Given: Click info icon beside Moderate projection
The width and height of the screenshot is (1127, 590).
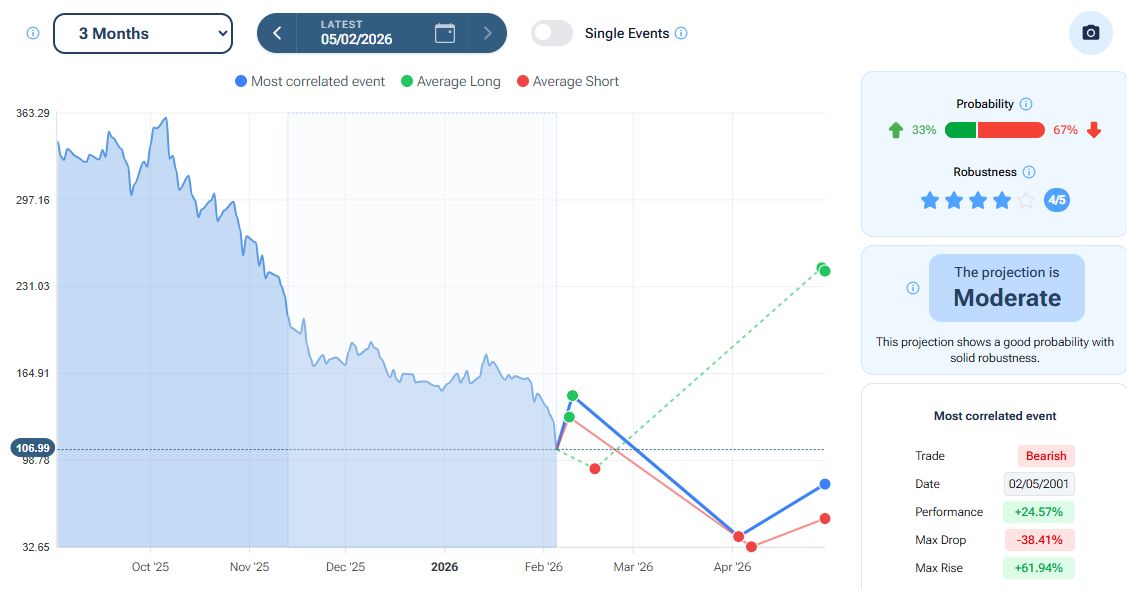Looking at the screenshot, I should (912, 288).
